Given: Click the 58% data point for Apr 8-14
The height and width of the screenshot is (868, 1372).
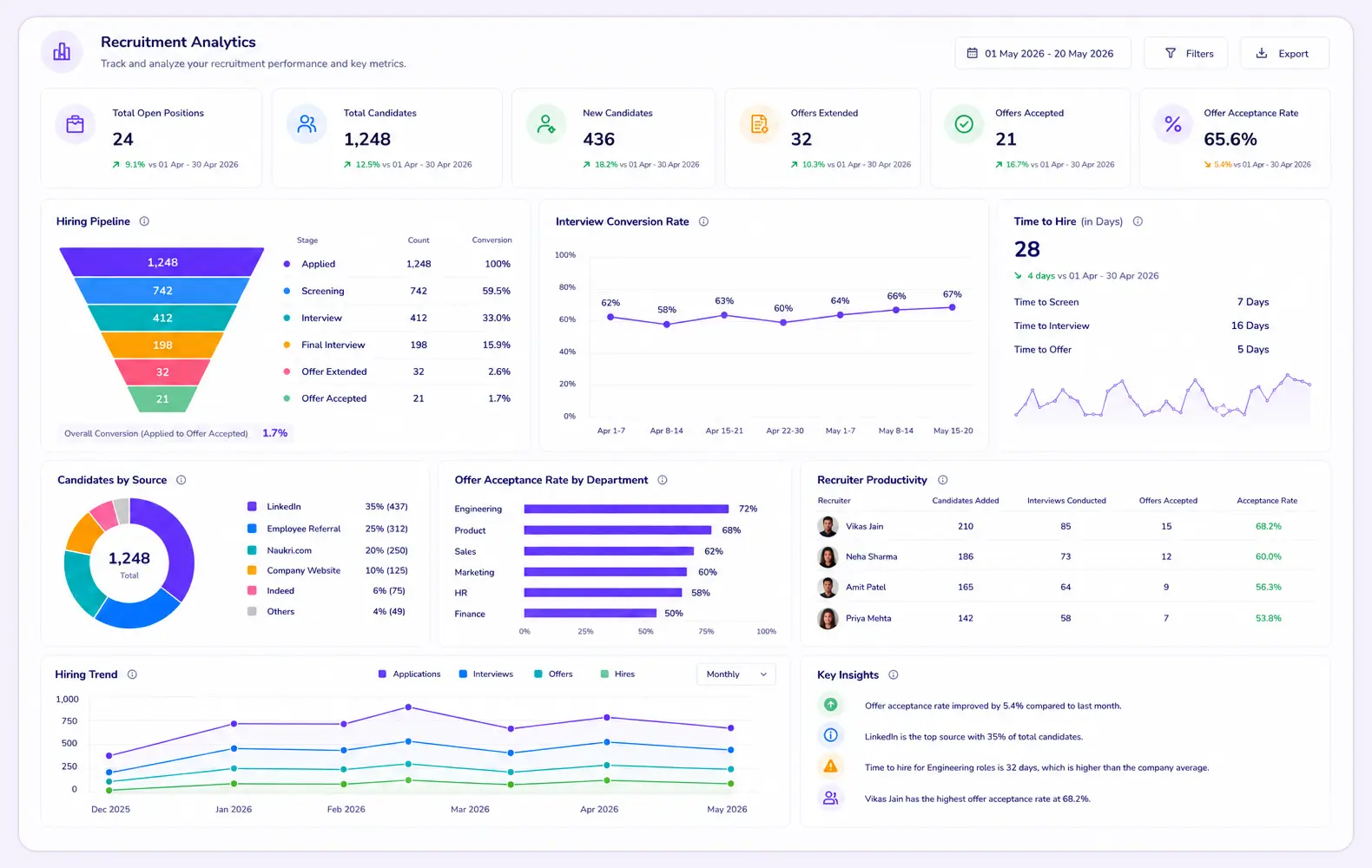Looking at the screenshot, I should (x=667, y=325).
